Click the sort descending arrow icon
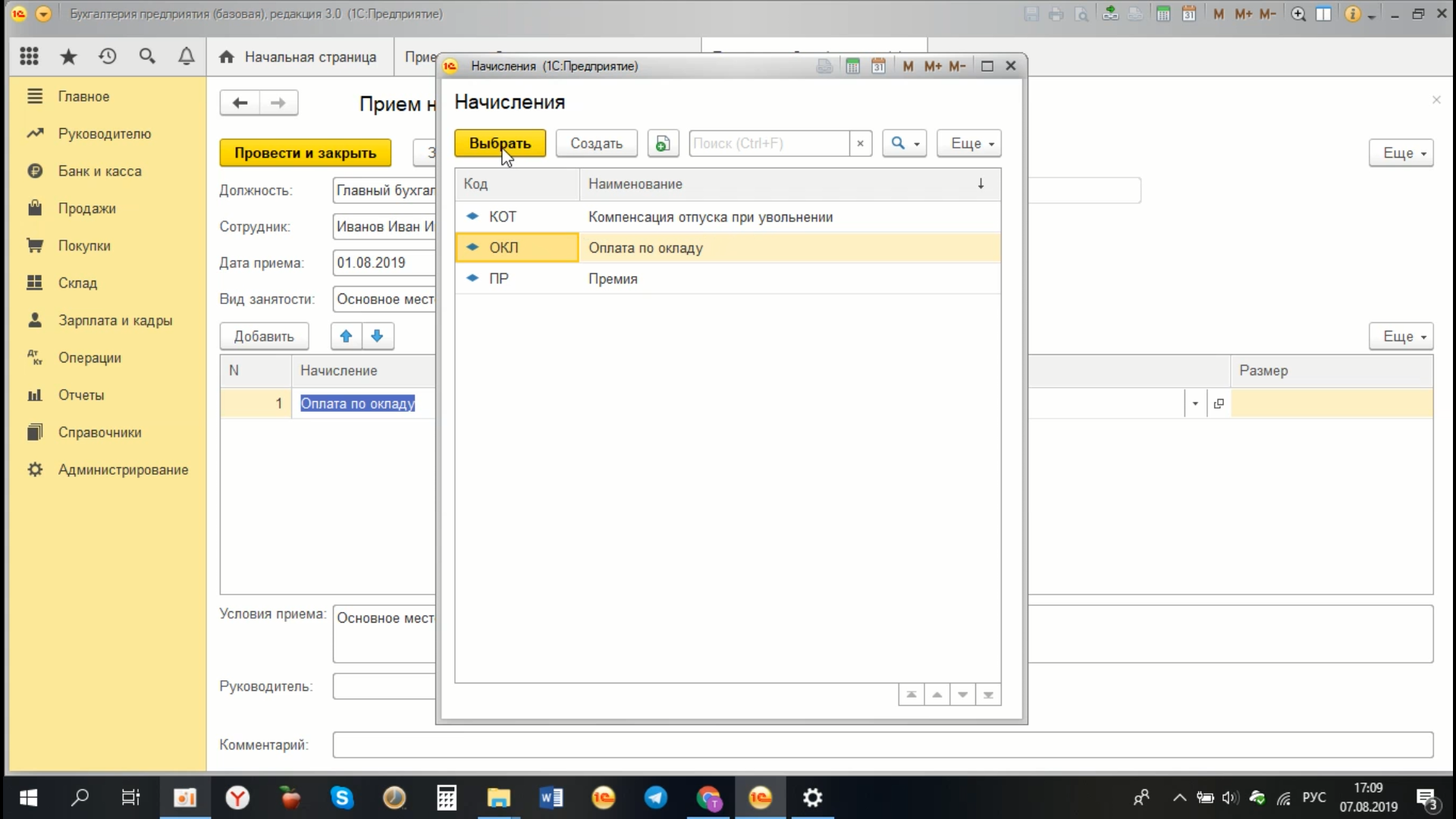The height and width of the screenshot is (819, 1456). pyautogui.click(x=980, y=183)
